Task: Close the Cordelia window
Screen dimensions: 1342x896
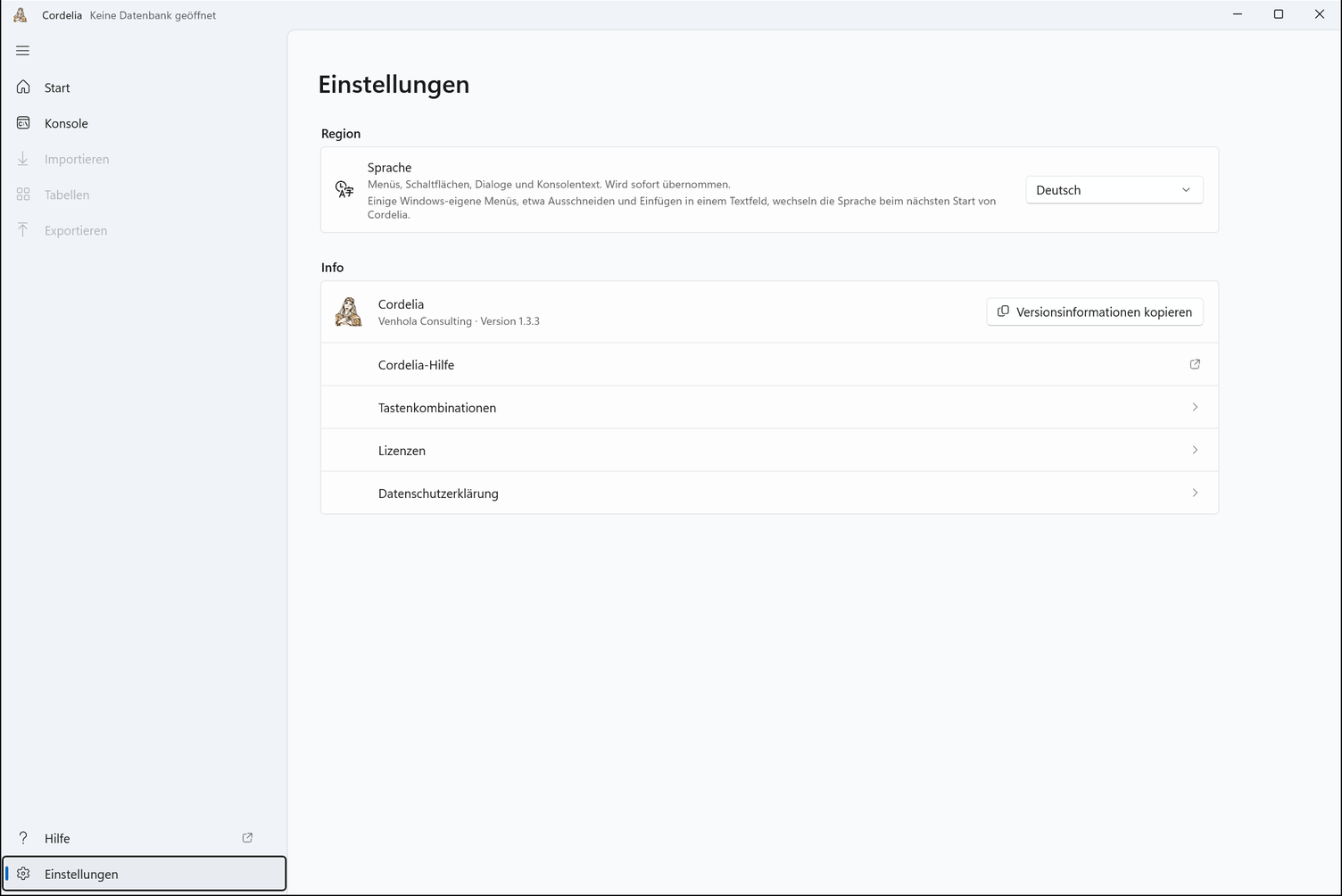Action: (x=1320, y=14)
